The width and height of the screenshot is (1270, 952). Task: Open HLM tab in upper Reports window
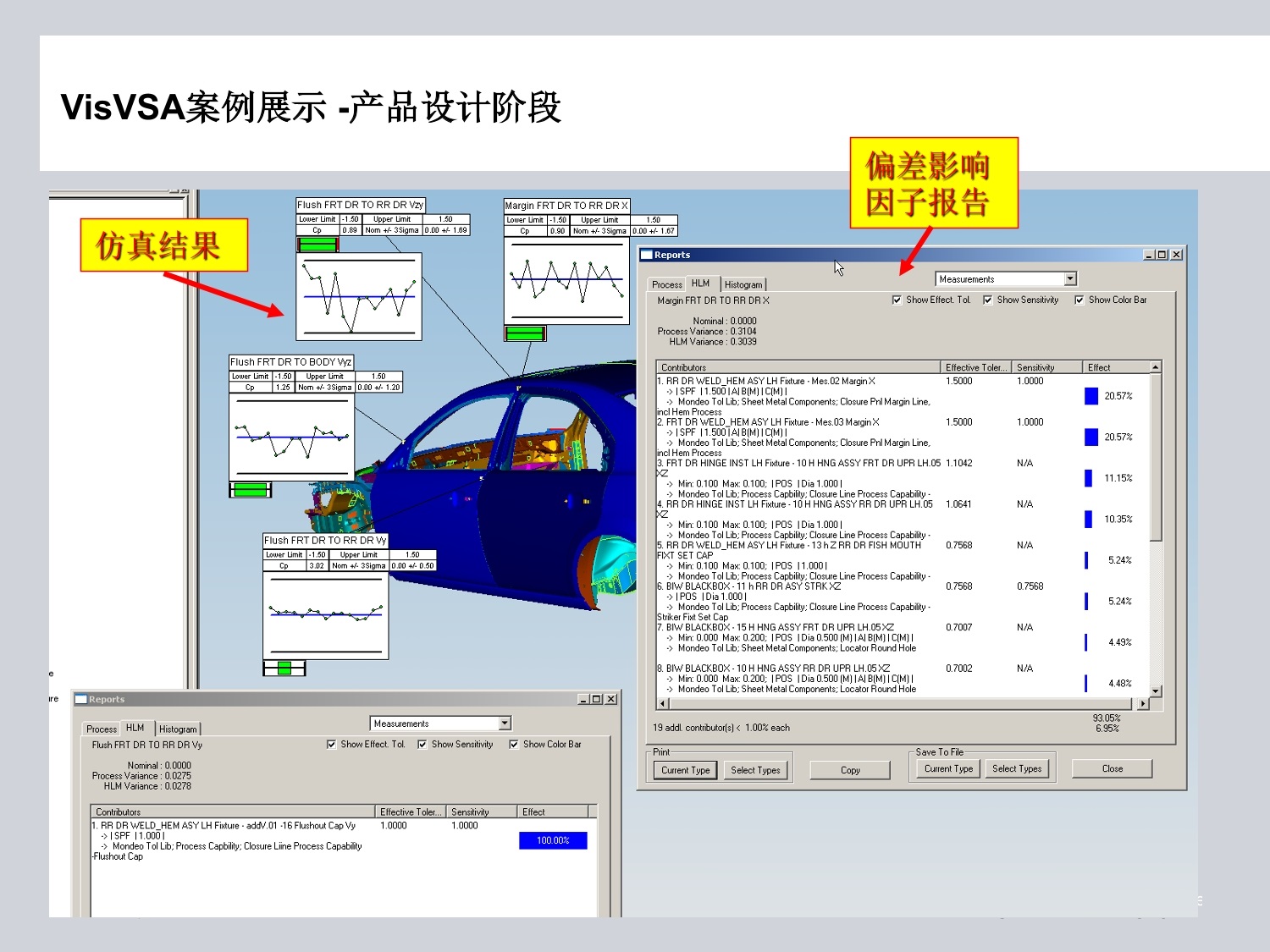pyautogui.click(x=701, y=283)
